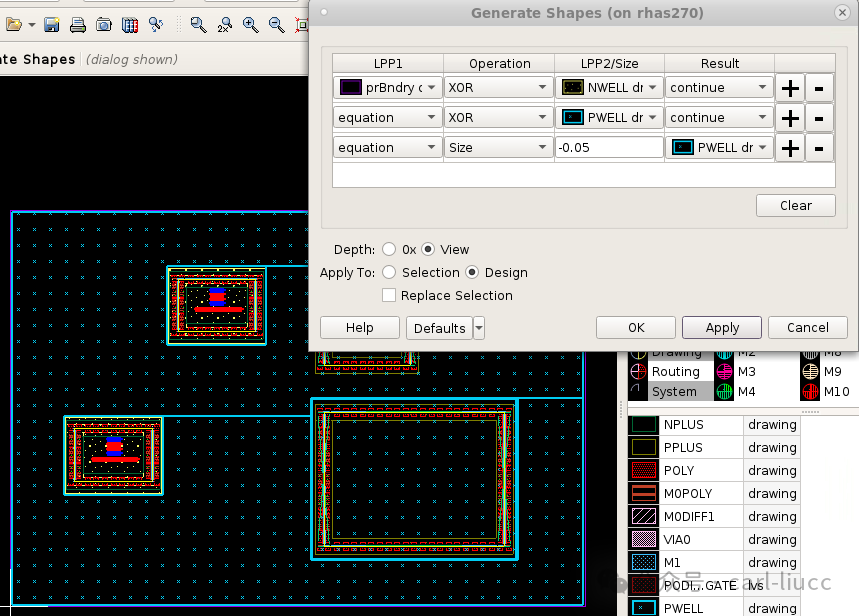Screen dimensions: 859x616
Task: Remove the prBndry XOR NWELL row
Action: (819, 88)
